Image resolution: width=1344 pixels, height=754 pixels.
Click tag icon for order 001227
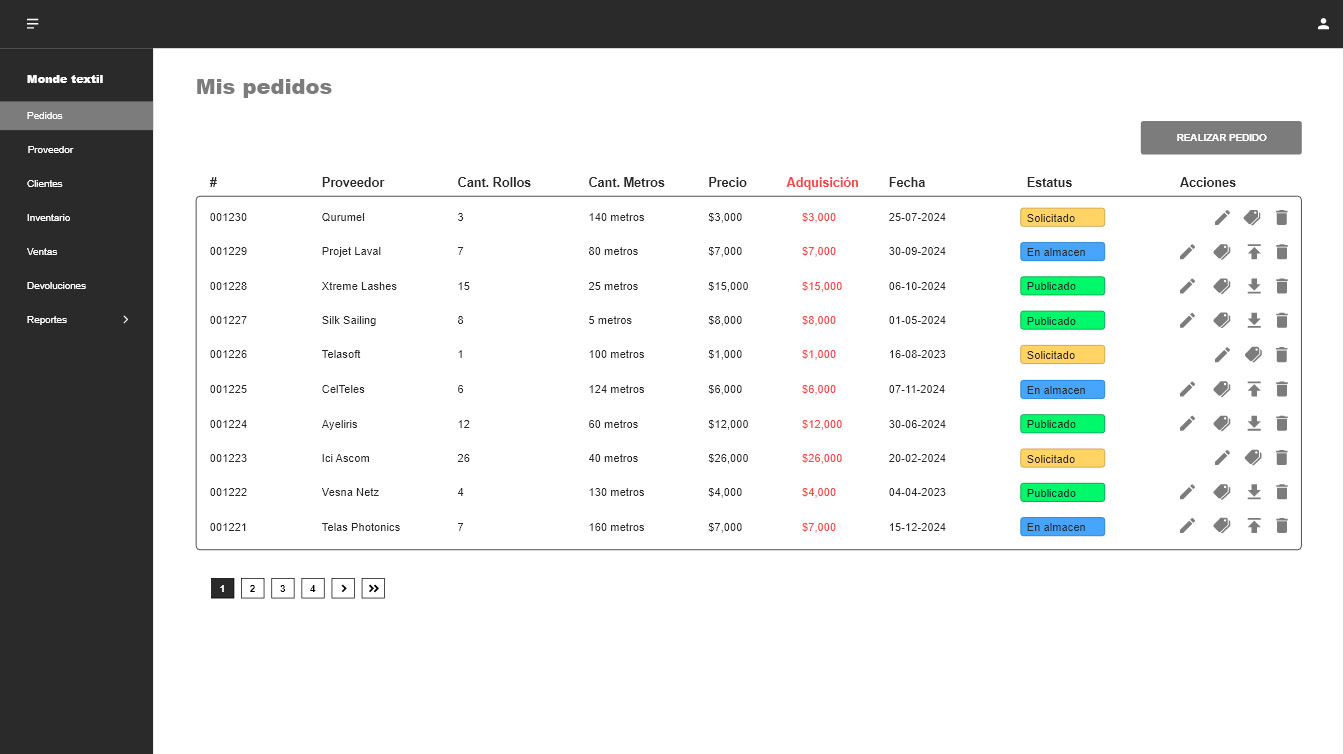point(1221,320)
